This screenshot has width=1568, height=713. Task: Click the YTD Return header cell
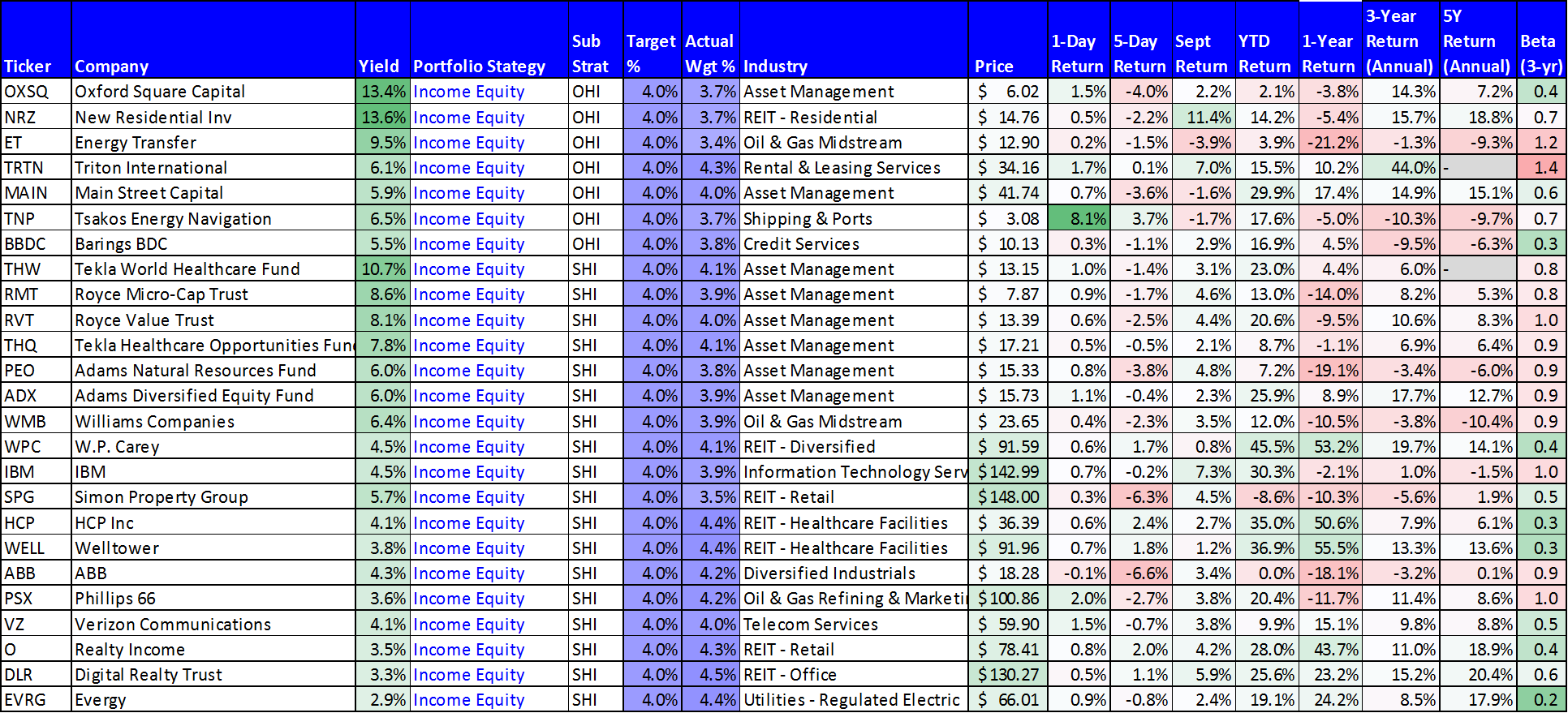coord(1266,40)
